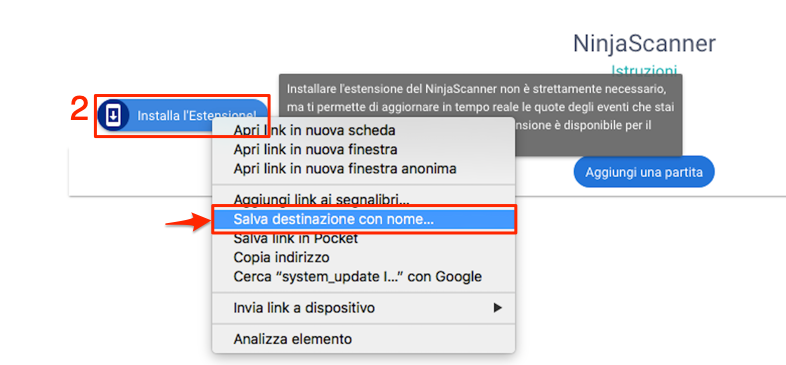The width and height of the screenshot is (786, 365).
Task: Choose Apri link in nuova finestra anonima
Action: pos(345,168)
